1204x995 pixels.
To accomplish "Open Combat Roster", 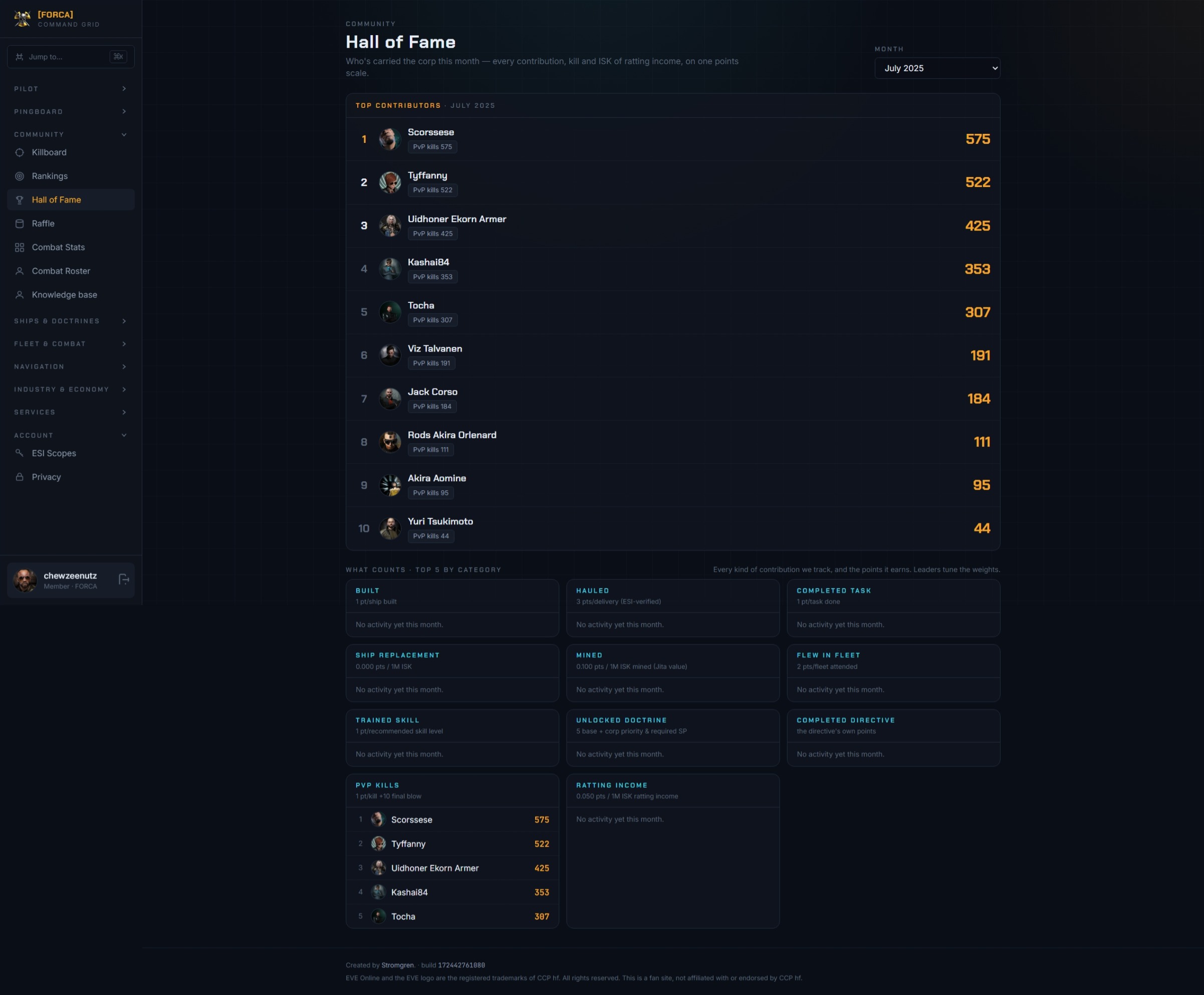I will [x=71, y=271].
